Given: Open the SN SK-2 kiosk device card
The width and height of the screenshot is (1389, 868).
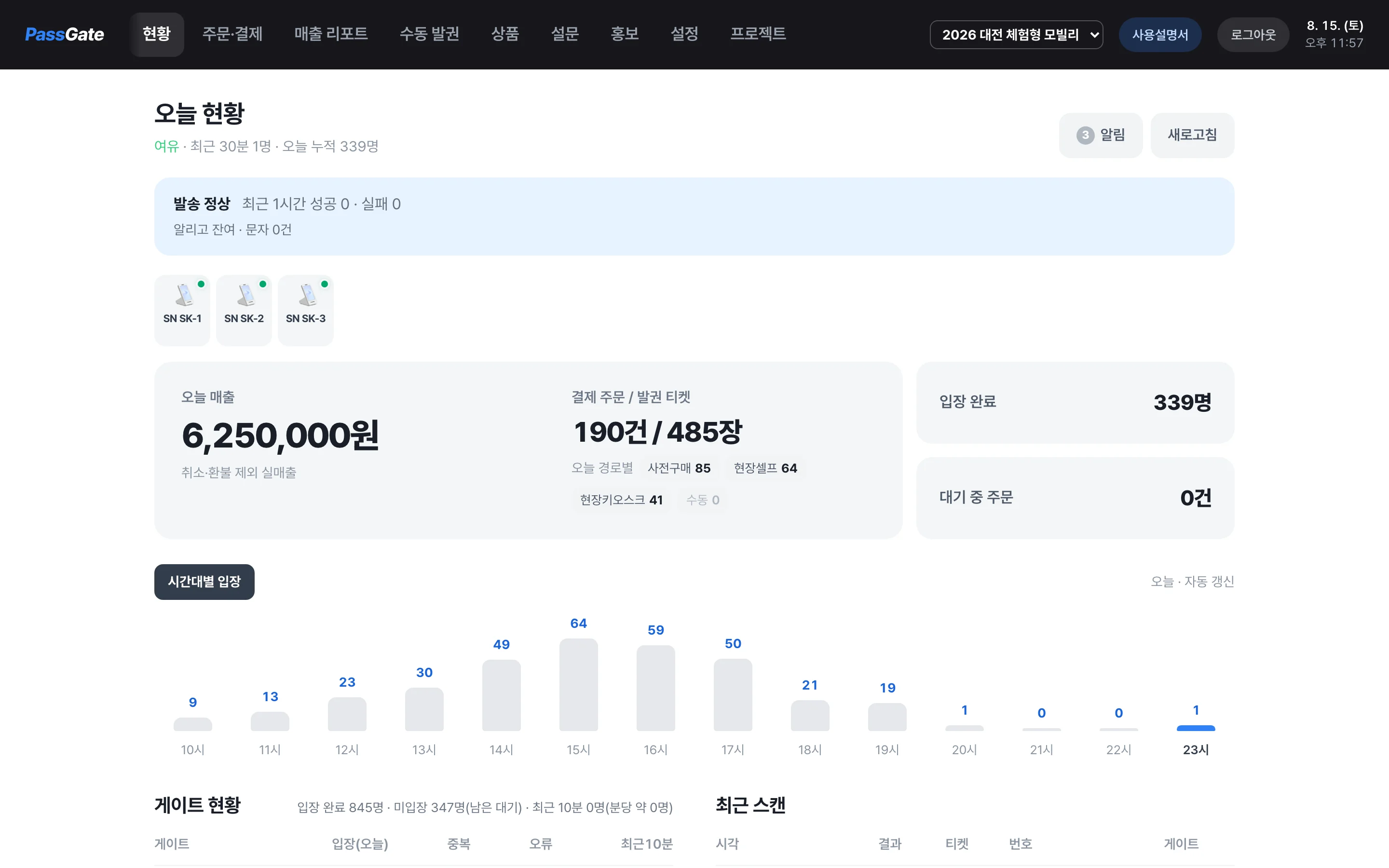Looking at the screenshot, I should pyautogui.click(x=244, y=311).
